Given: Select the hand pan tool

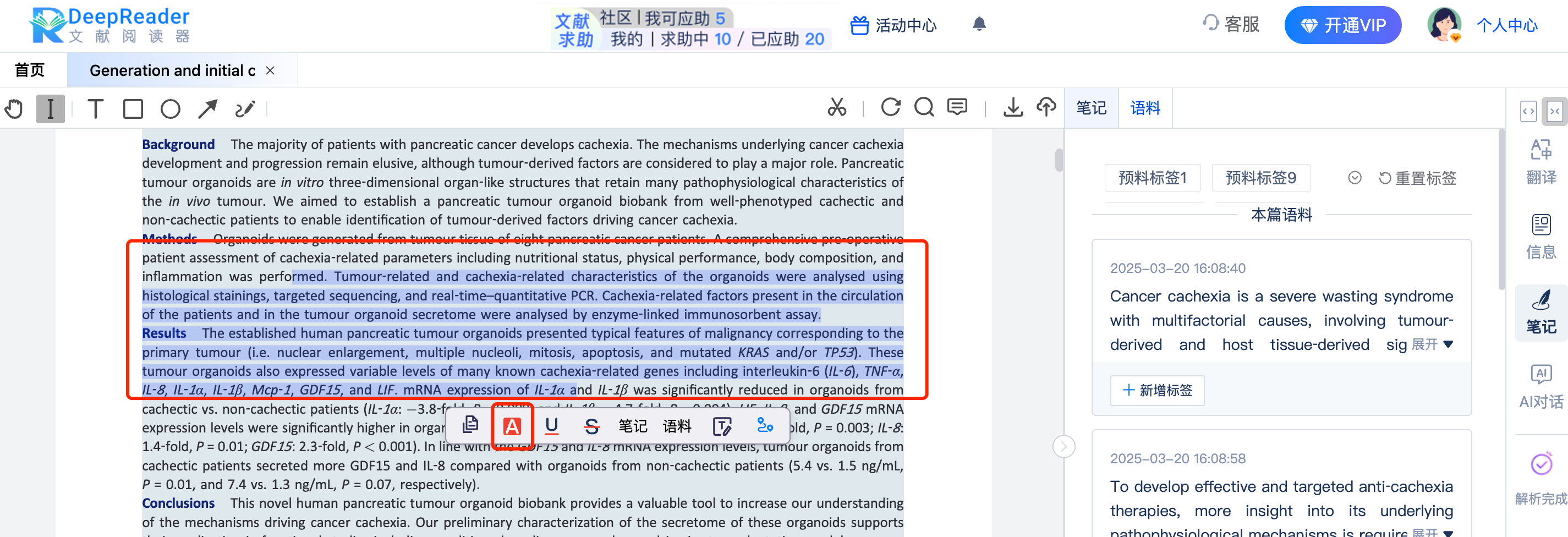Looking at the screenshot, I should pyautogui.click(x=14, y=108).
